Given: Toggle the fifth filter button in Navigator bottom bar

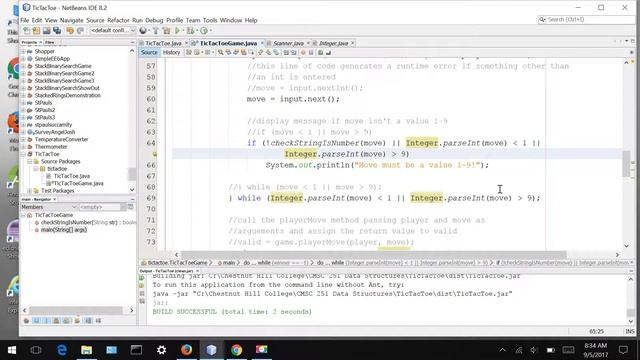Looking at the screenshot, I should [x=67, y=321].
